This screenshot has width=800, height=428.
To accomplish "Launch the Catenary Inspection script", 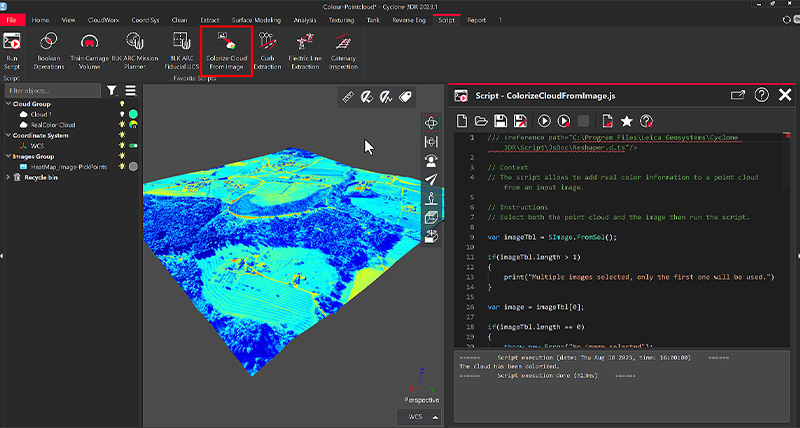I will click(x=343, y=51).
